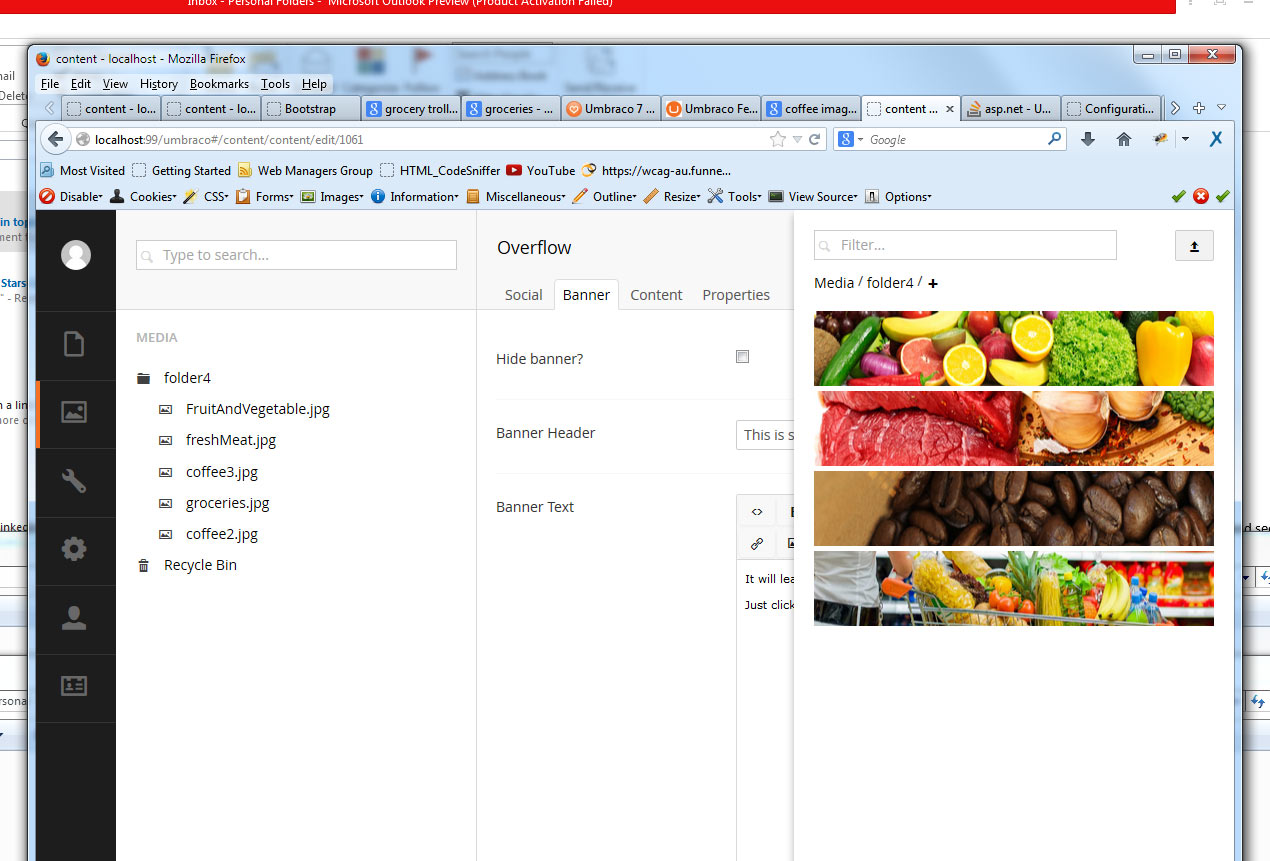The width and height of the screenshot is (1270, 861).
Task: Open the Users section icon
Action: pos(74,618)
